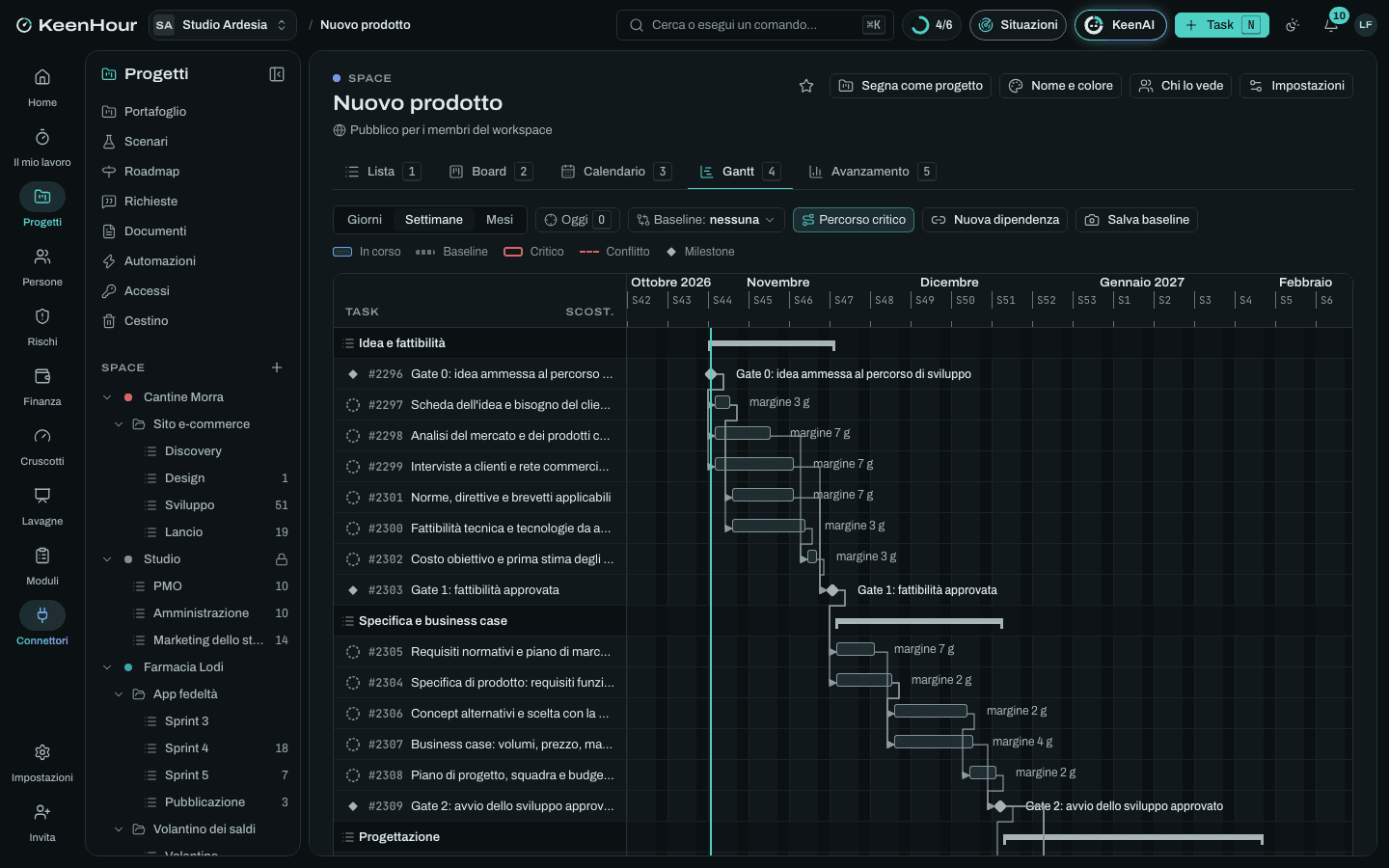Open notifications bell with badge 10
This screenshot has width=1389, height=868.
[x=1331, y=25]
